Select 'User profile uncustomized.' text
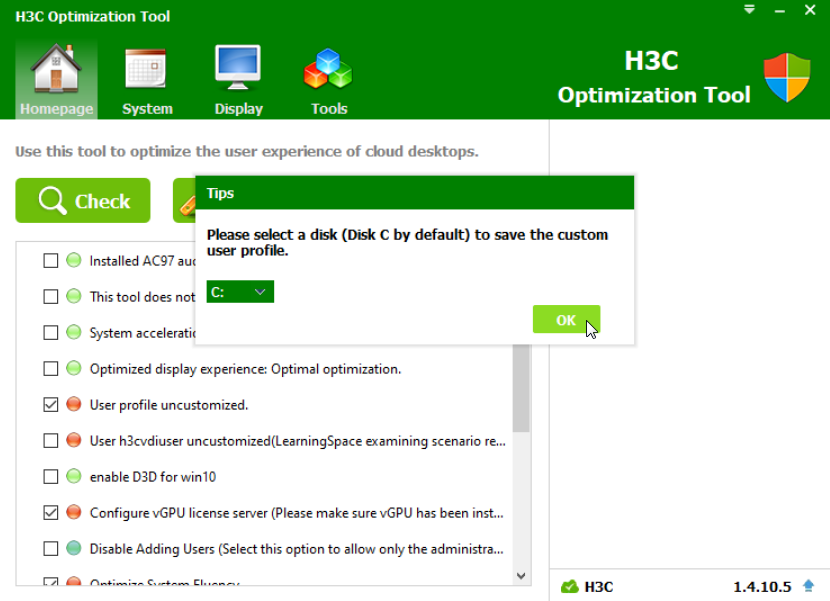The width and height of the screenshot is (830, 601). tap(169, 405)
